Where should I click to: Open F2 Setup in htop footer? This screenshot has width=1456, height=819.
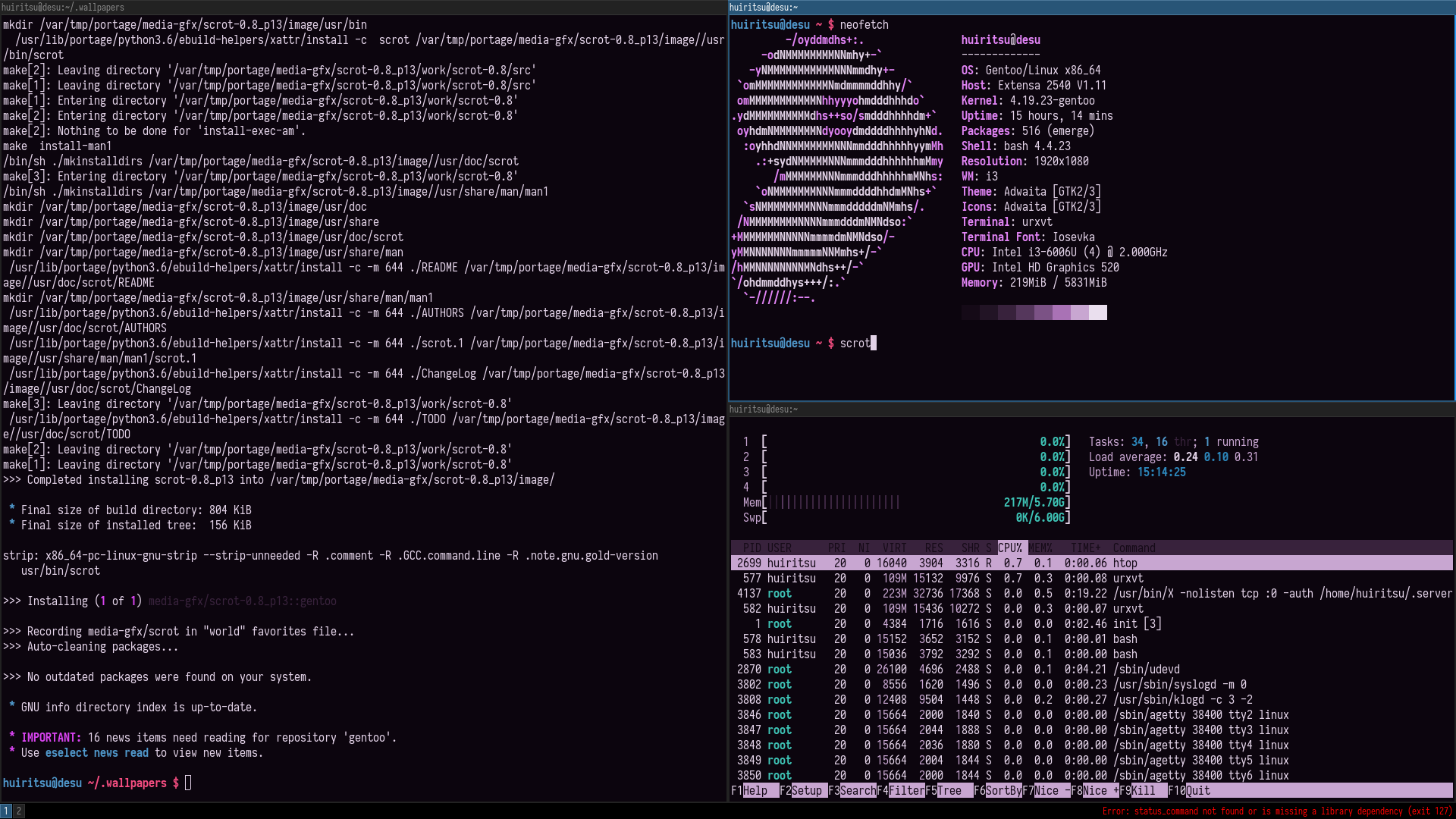(805, 790)
